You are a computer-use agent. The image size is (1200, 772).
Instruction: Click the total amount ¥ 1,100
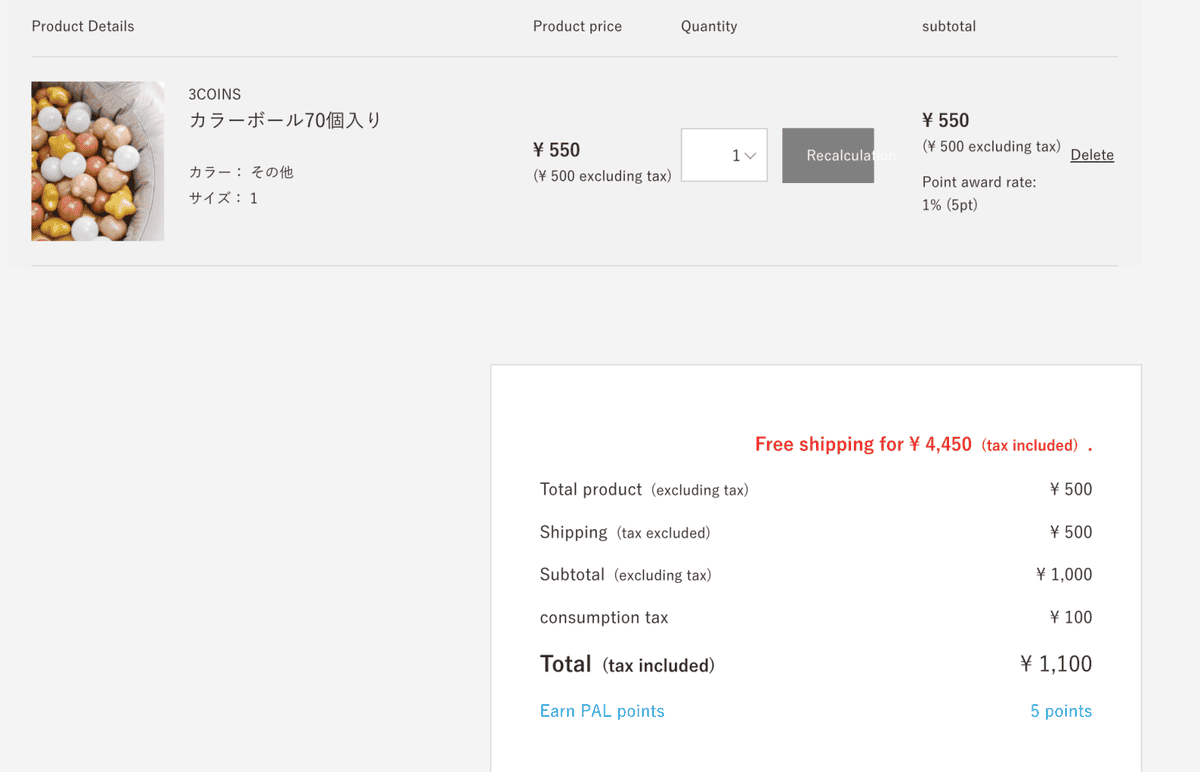1056,663
